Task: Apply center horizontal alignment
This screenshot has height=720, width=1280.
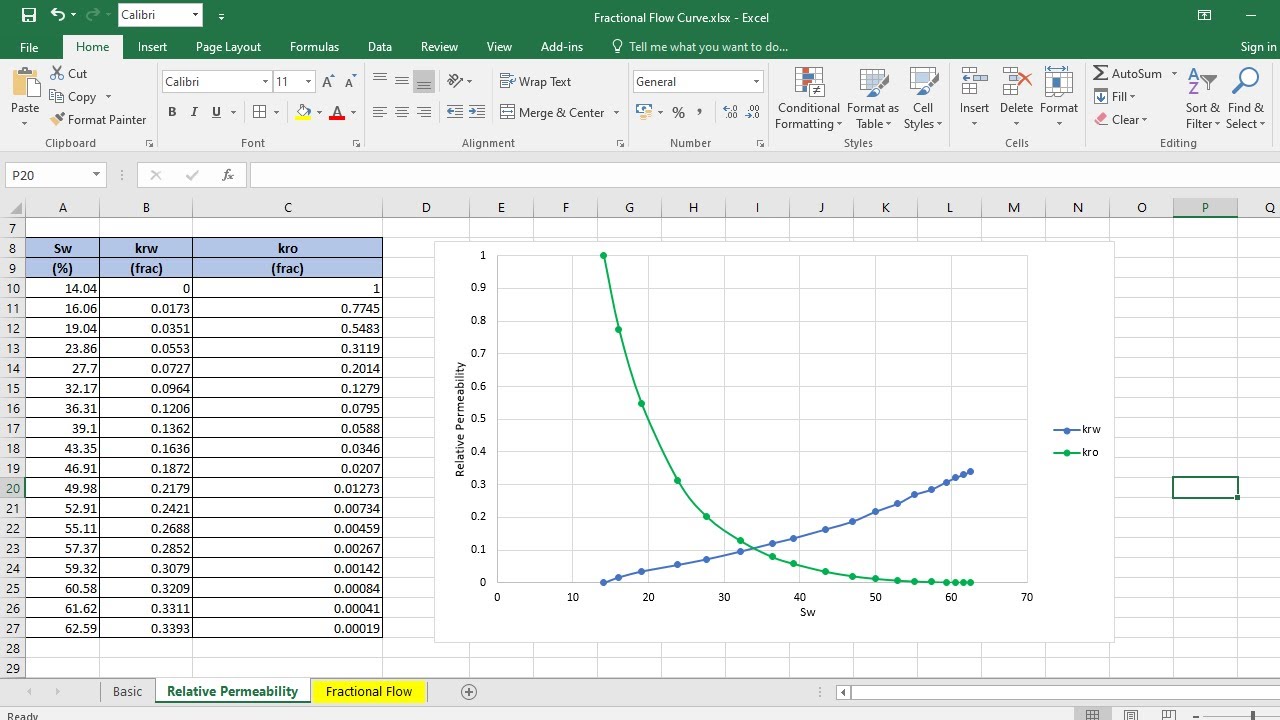Action: tap(402, 112)
